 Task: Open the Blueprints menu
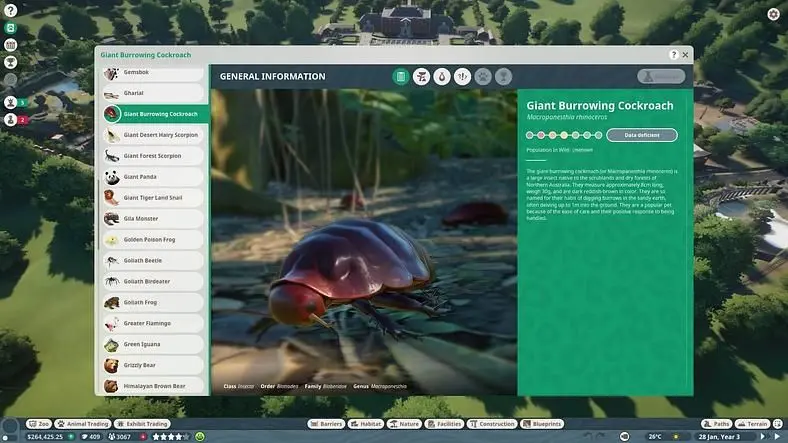[542, 424]
